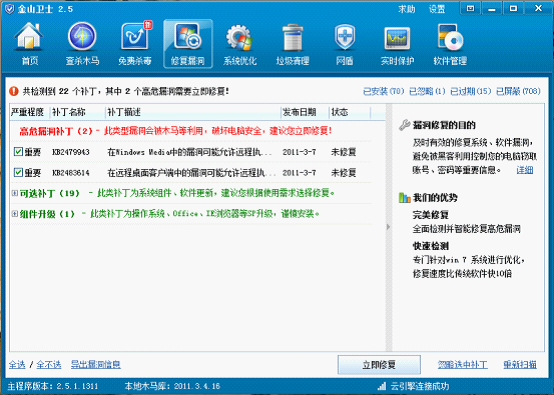Minimize the 金山卫士 window
The image size is (554, 395).
coord(491,8)
